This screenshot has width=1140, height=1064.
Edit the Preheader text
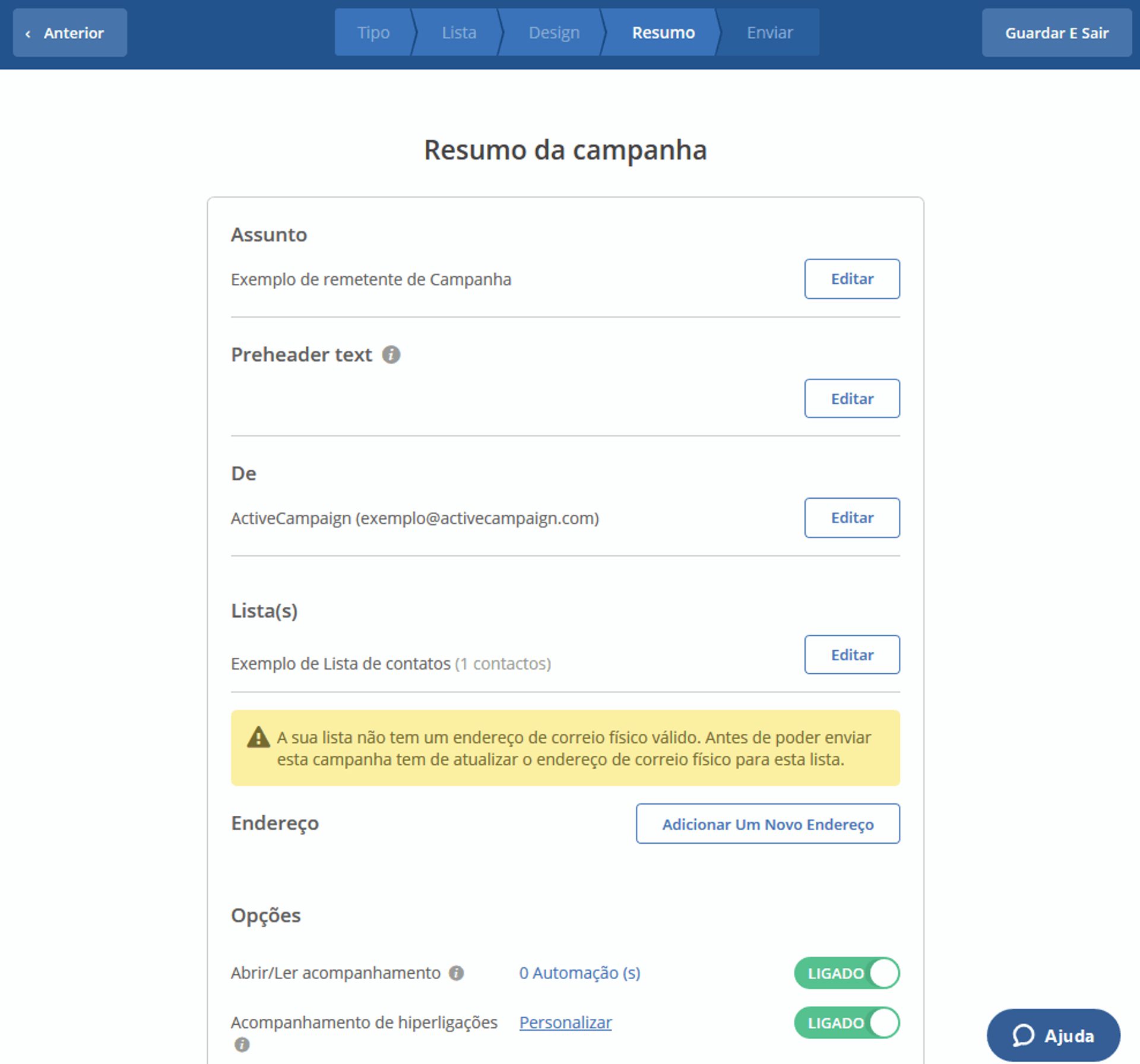[x=851, y=398]
